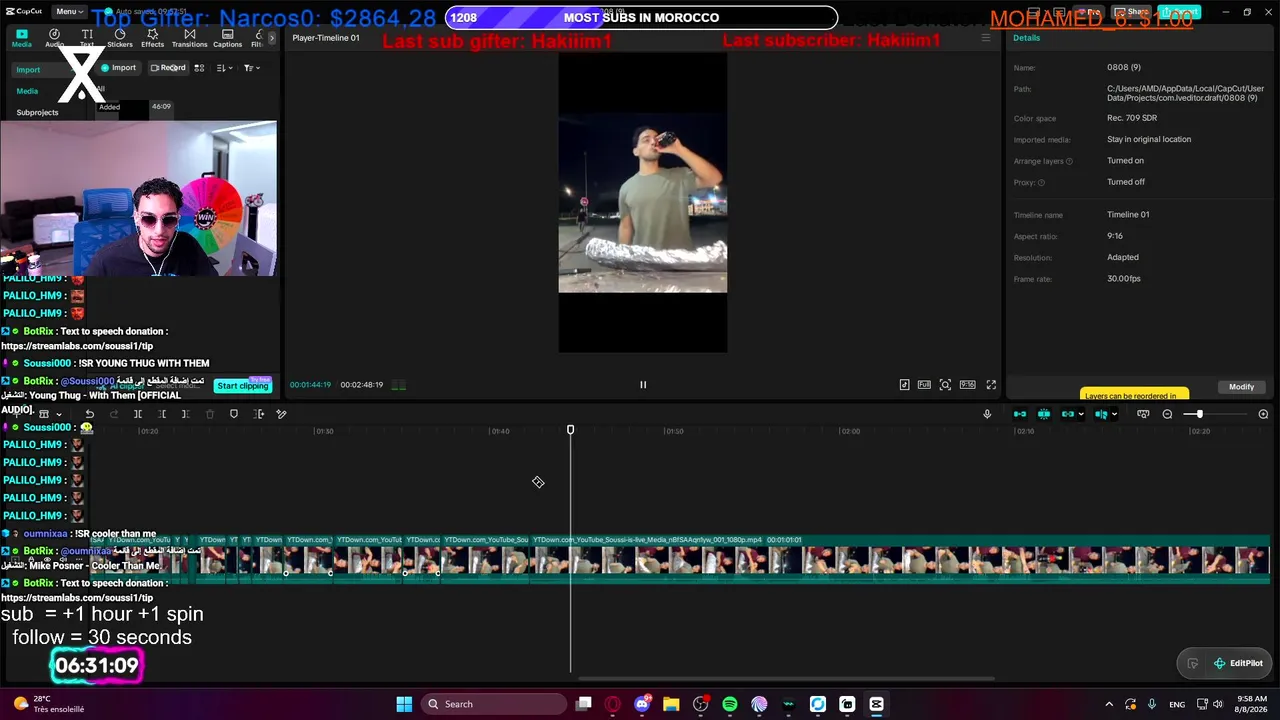Open the CapCut Menu dropdown
The height and width of the screenshot is (720, 1280).
pyautogui.click(x=69, y=12)
